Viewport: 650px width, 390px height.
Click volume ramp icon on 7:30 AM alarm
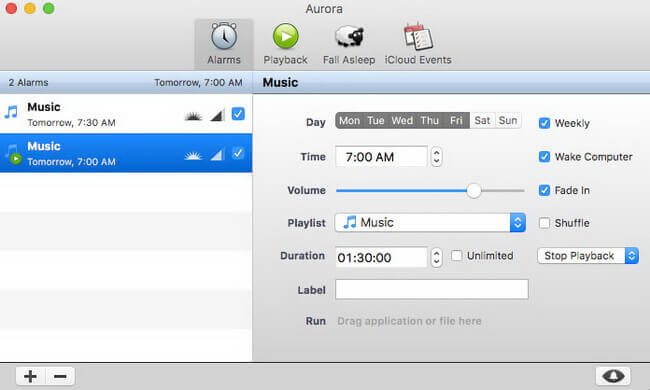tap(217, 115)
